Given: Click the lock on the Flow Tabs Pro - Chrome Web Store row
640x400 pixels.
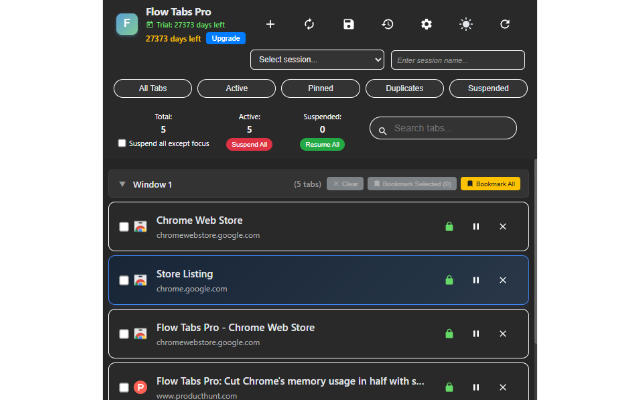Looking at the screenshot, I should coord(449,333).
